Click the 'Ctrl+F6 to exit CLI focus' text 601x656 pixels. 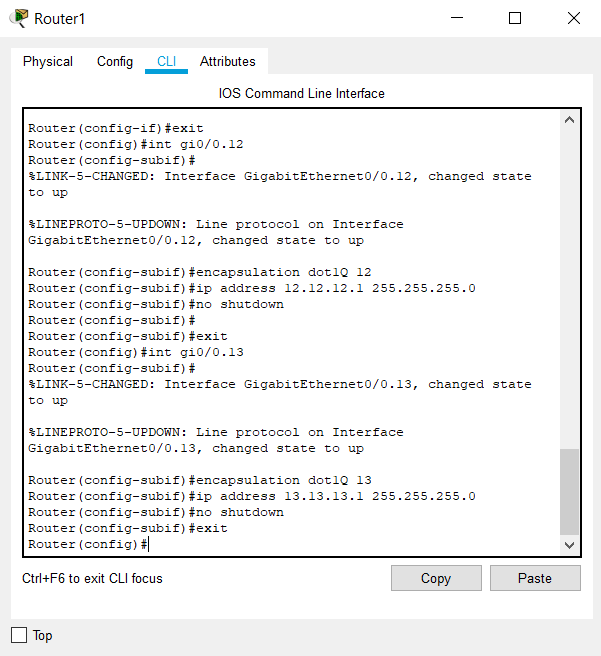point(92,578)
